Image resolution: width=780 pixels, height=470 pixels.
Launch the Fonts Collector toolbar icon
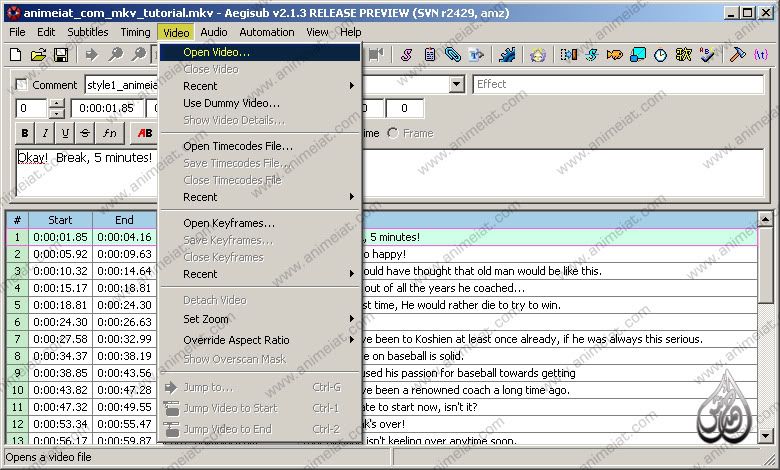coord(476,55)
